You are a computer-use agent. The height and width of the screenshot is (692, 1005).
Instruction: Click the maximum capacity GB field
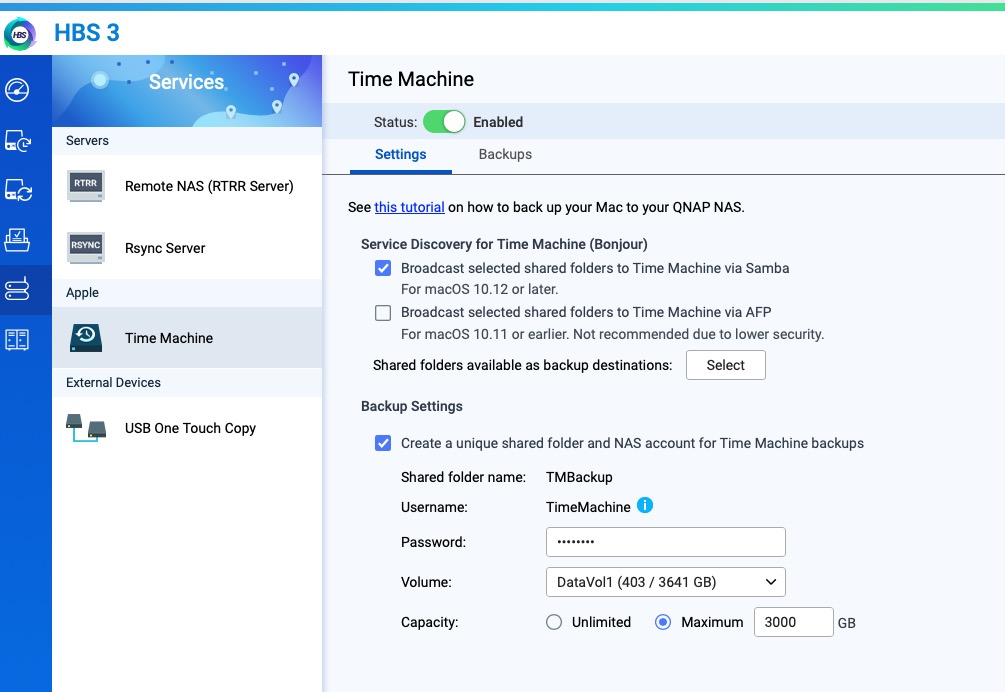coord(793,622)
